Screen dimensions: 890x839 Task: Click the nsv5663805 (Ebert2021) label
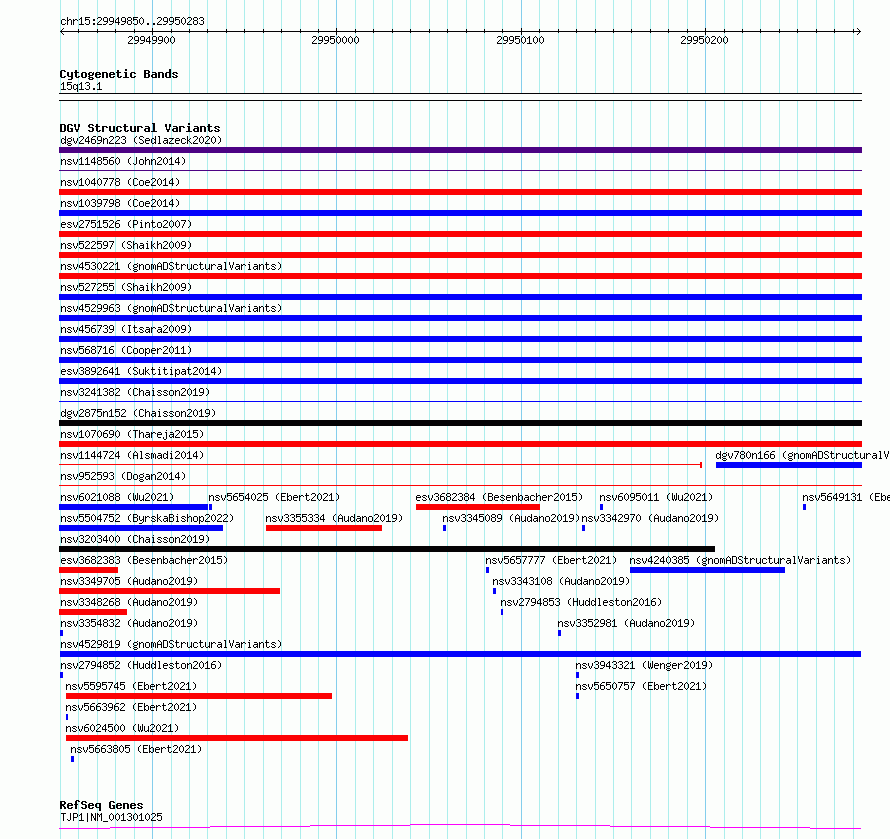(x=136, y=749)
